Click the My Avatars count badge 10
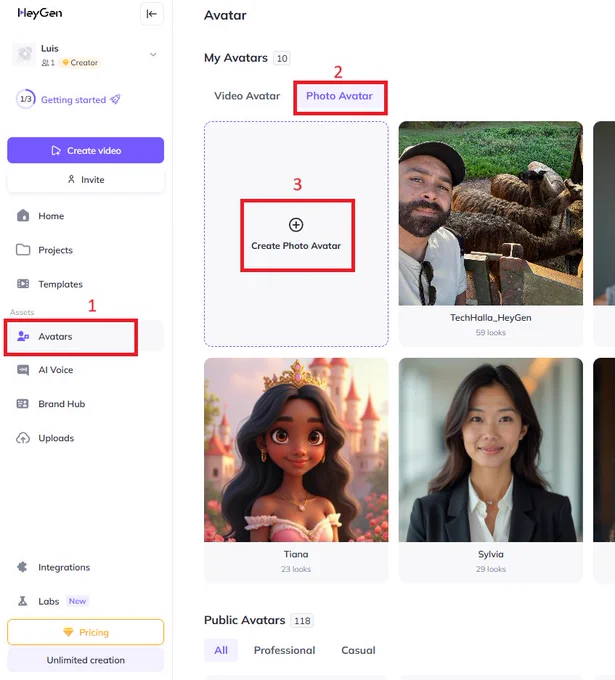 (282, 58)
